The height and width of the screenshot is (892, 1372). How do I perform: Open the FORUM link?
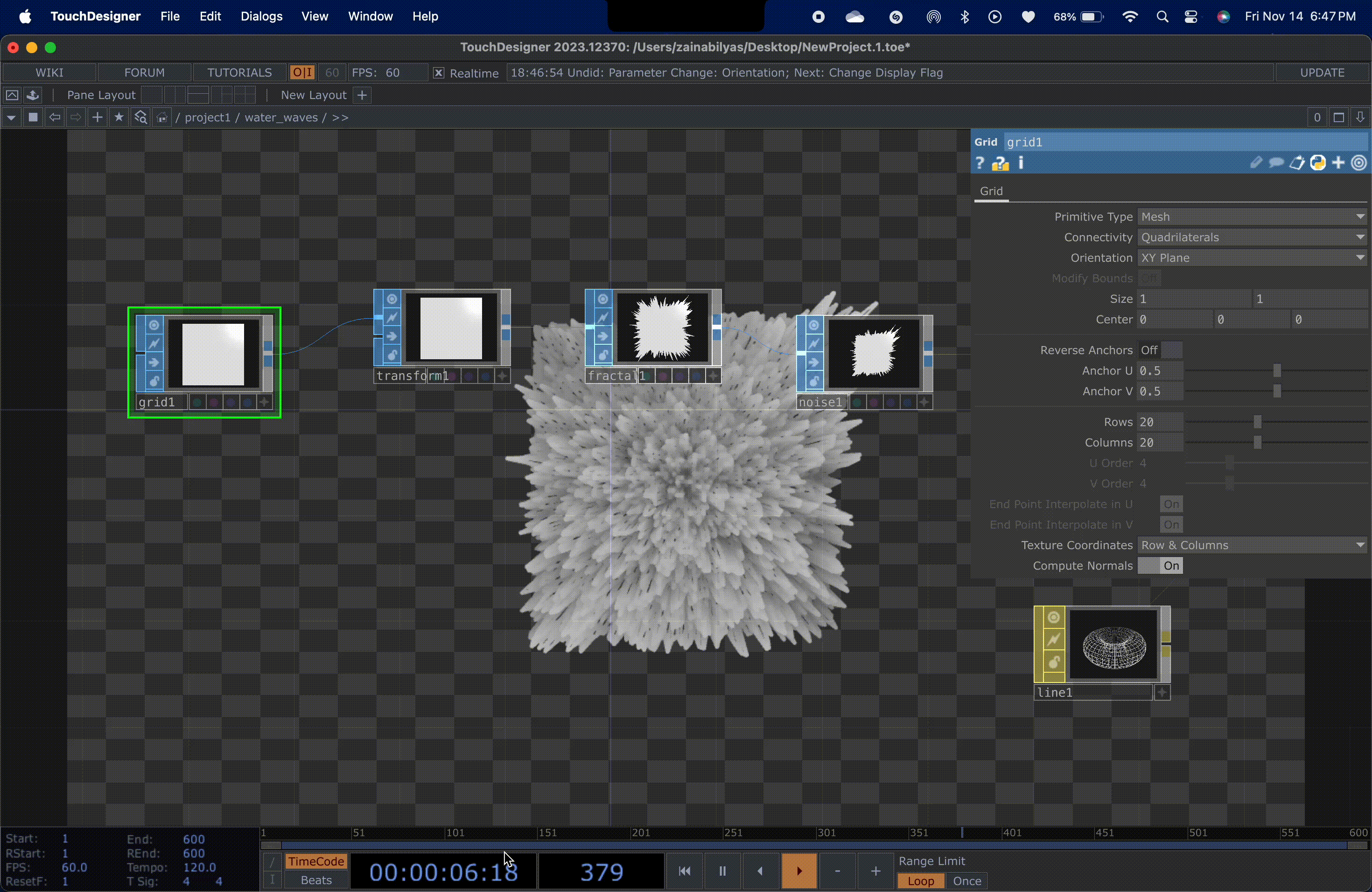coord(144,72)
